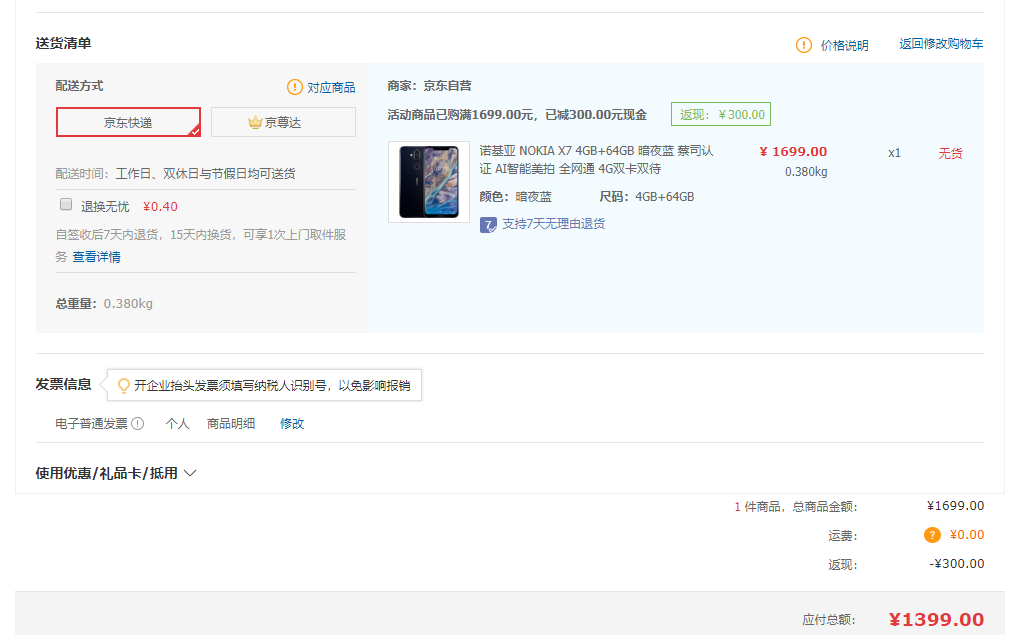Click the ¥0.40 退换无忧 fee
The width and height of the screenshot is (1035, 635).
tap(160, 207)
